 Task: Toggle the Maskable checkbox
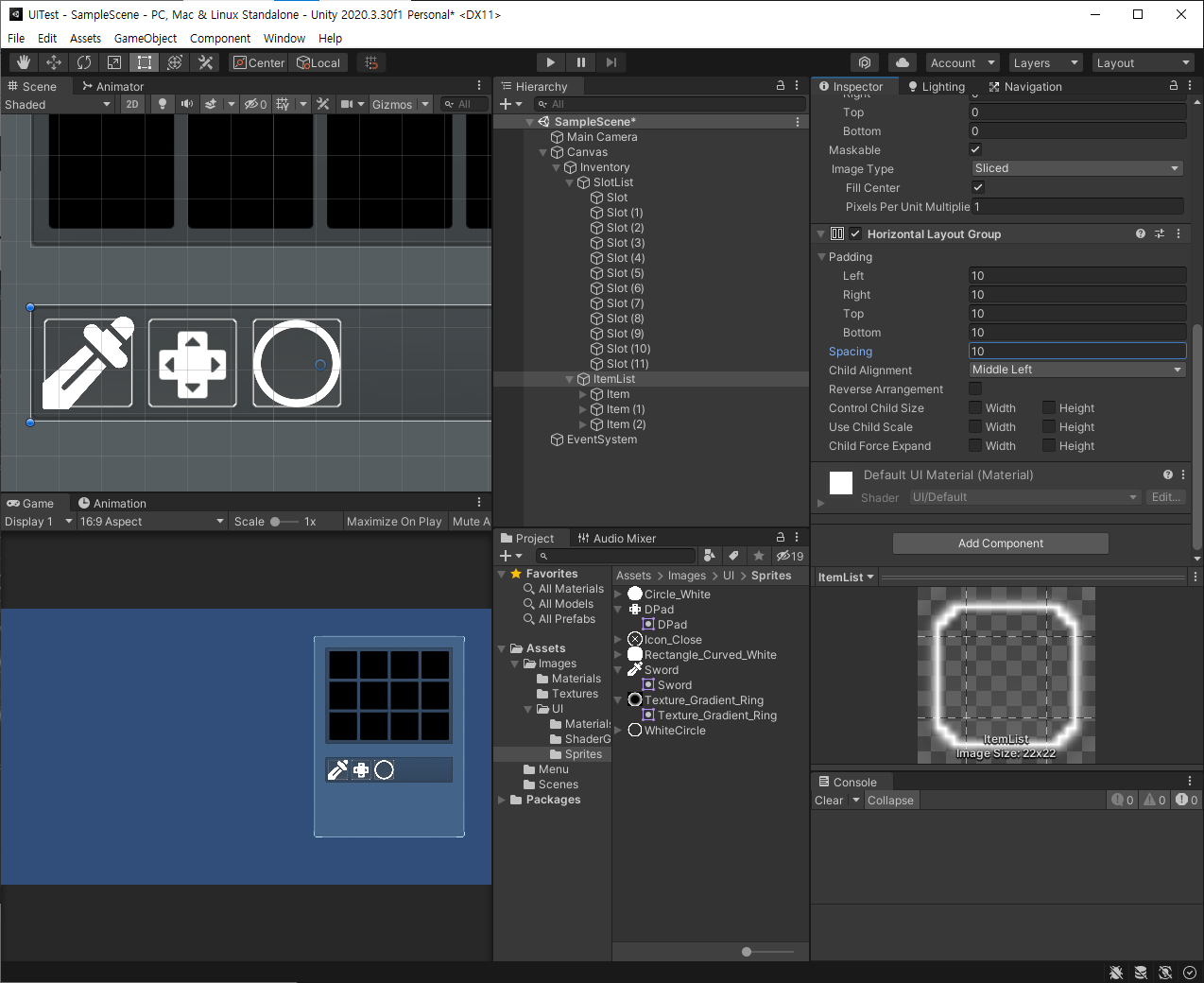click(x=975, y=149)
